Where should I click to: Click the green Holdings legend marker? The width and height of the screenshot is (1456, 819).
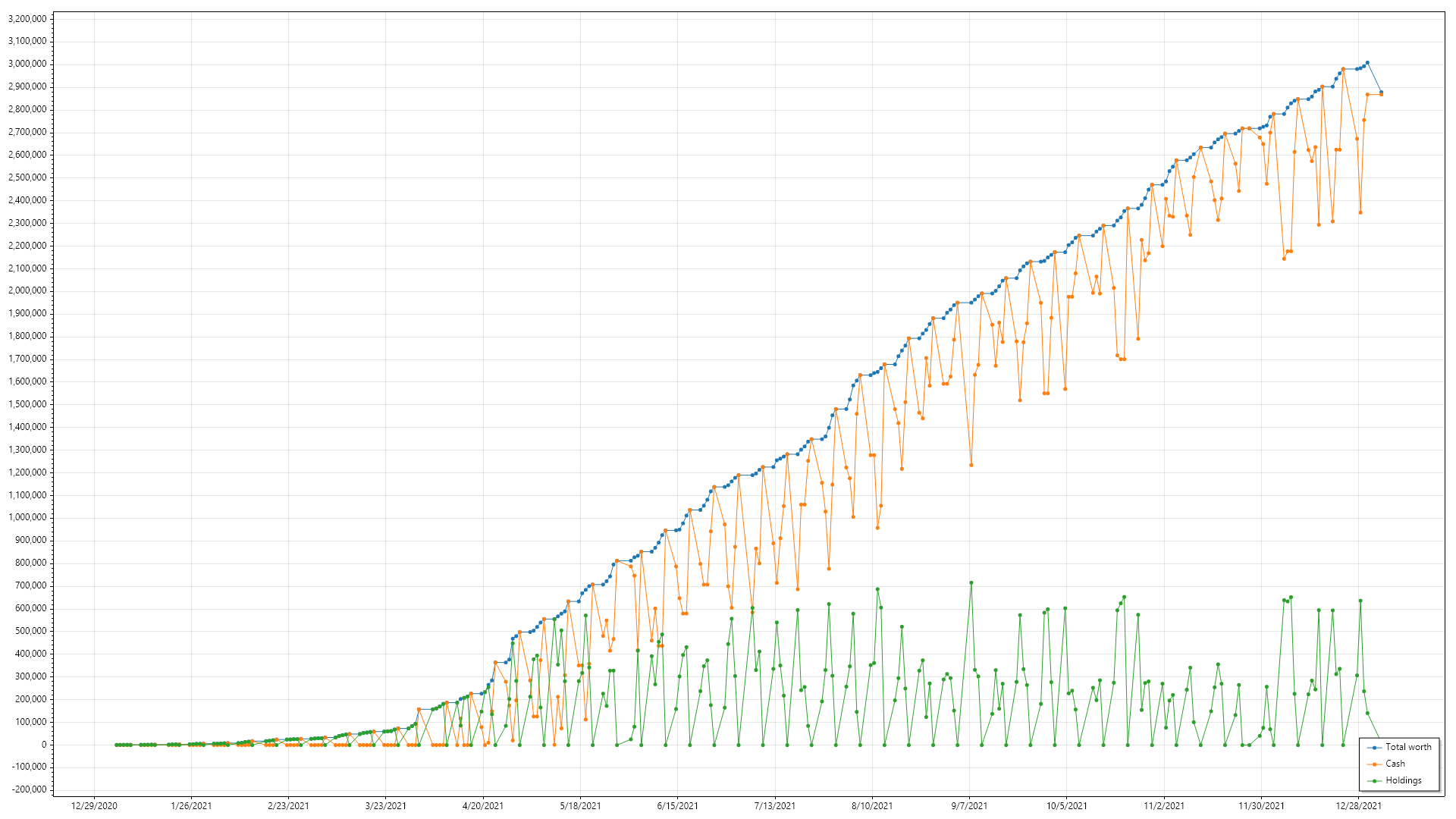(x=1374, y=781)
